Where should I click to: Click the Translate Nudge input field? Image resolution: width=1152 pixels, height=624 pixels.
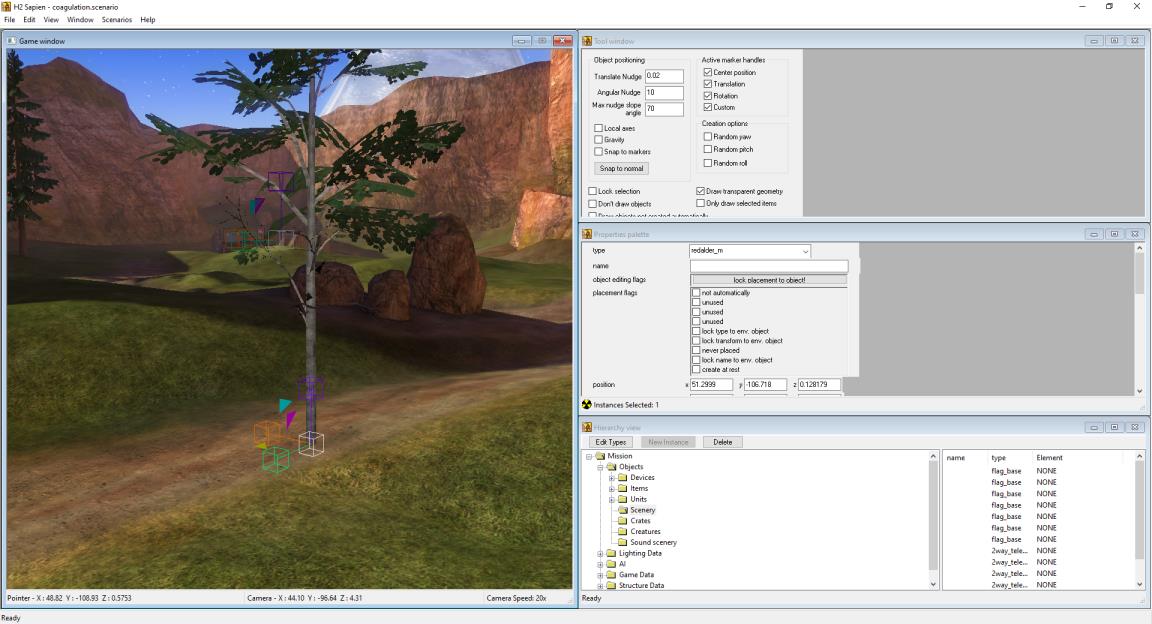[x=664, y=76]
